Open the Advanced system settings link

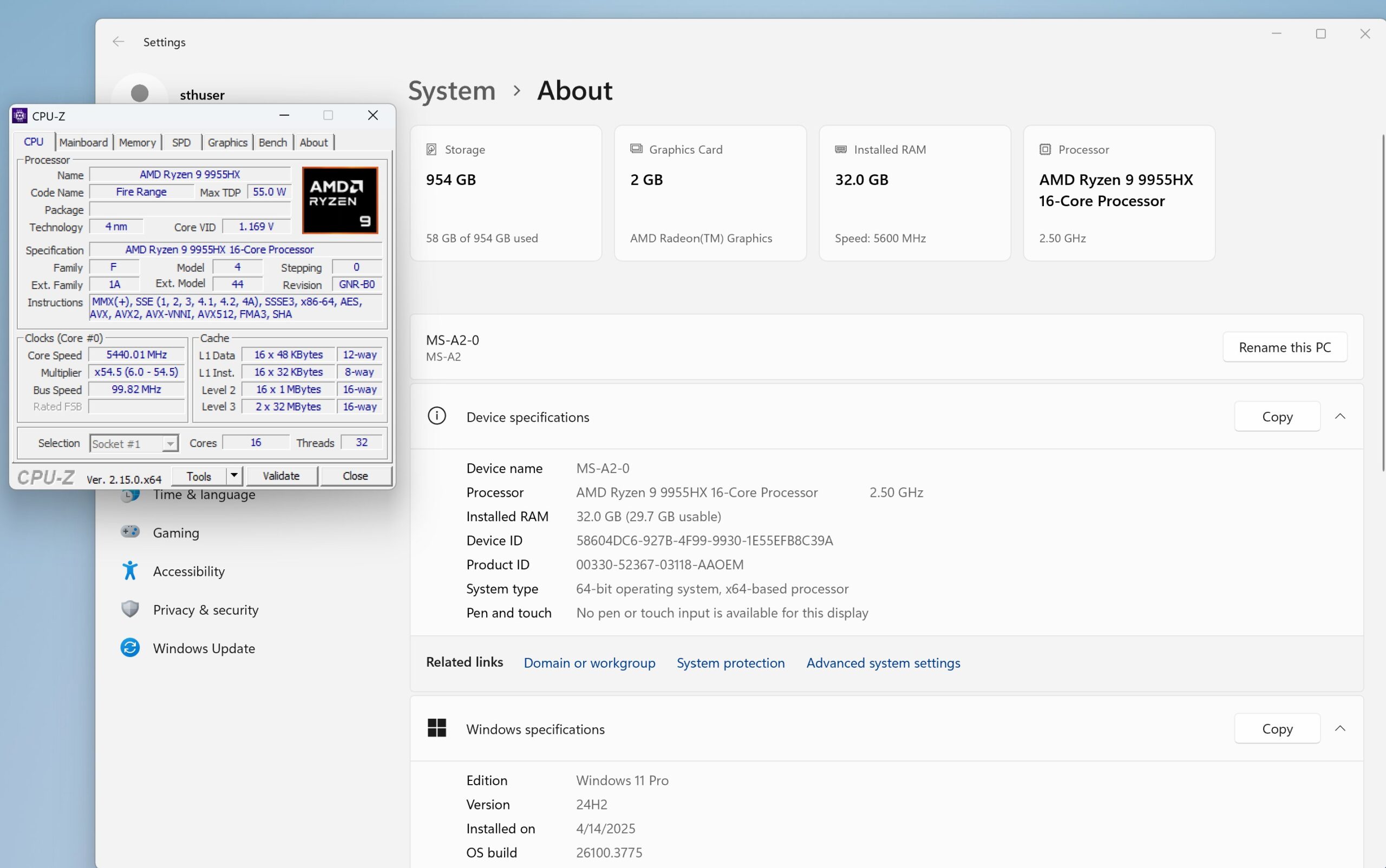(883, 662)
